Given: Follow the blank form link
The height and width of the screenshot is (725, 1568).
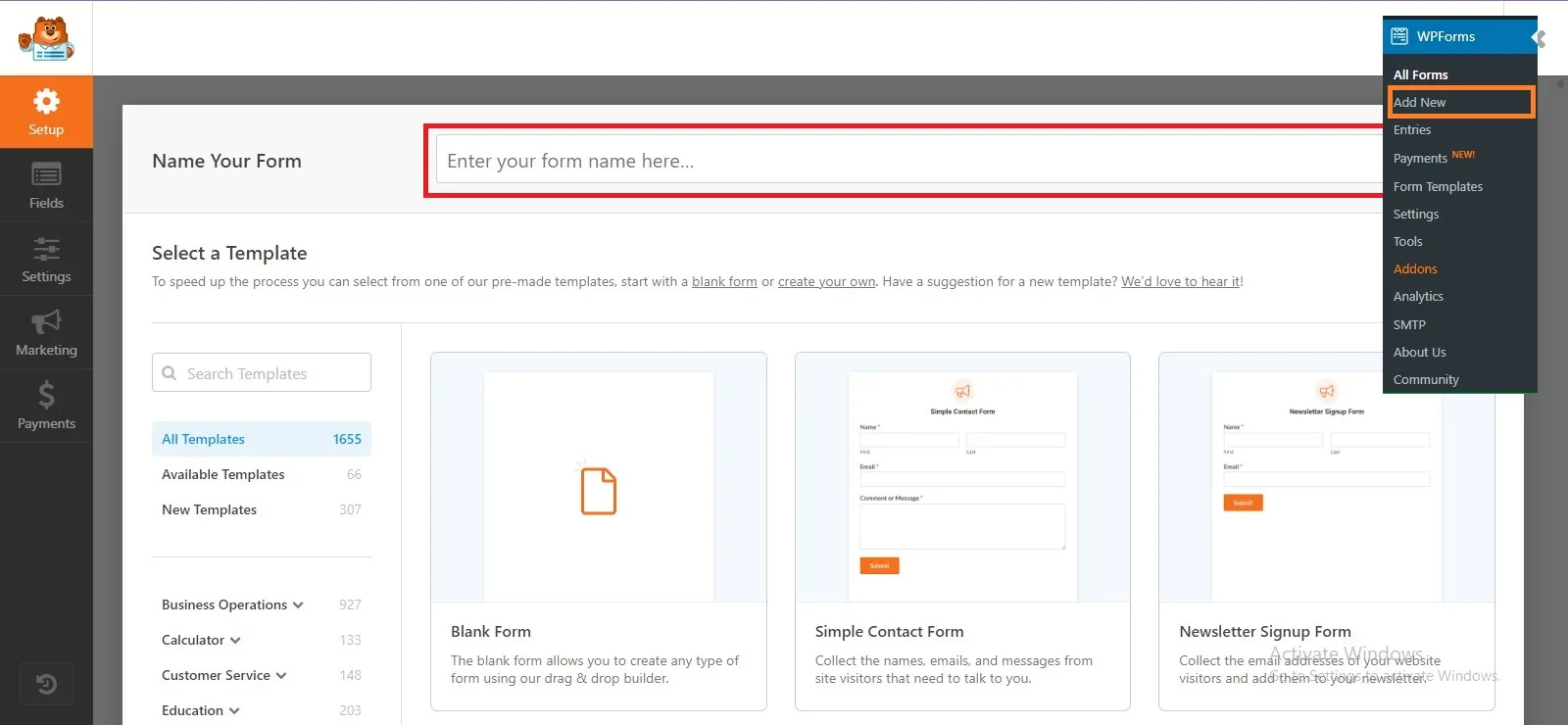Looking at the screenshot, I should coord(724,281).
